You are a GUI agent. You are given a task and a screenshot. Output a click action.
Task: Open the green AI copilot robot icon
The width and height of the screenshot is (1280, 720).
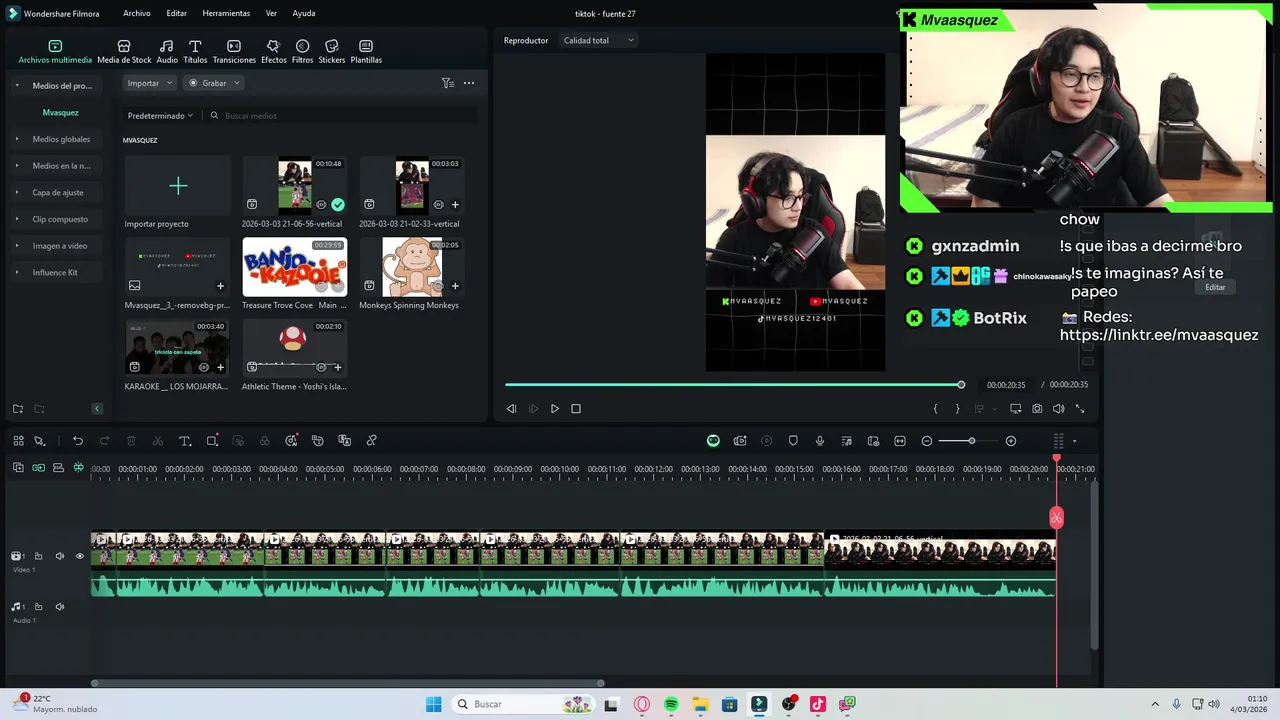[x=713, y=441]
